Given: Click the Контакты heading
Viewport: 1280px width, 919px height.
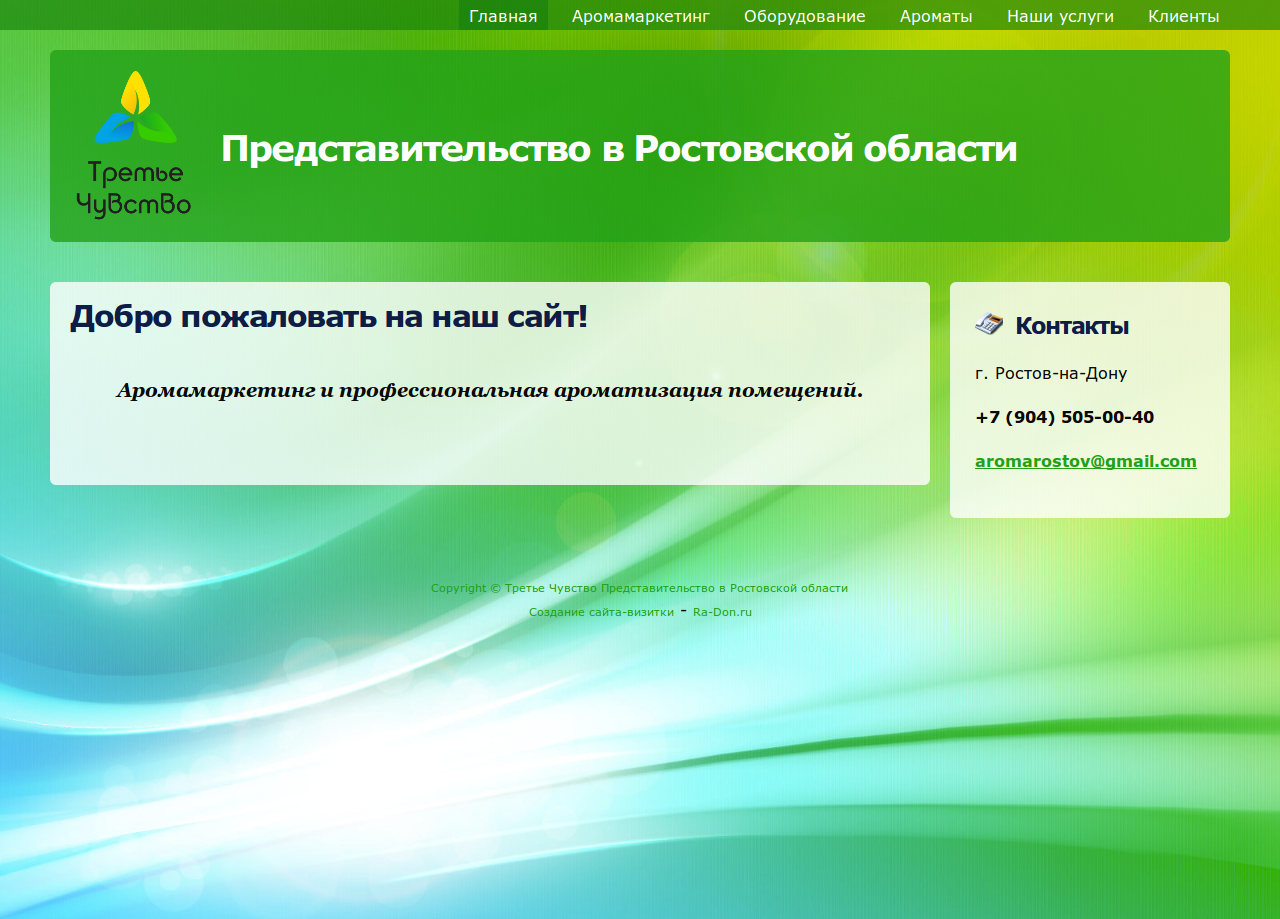Looking at the screenshot, I should coord(1072,326).
